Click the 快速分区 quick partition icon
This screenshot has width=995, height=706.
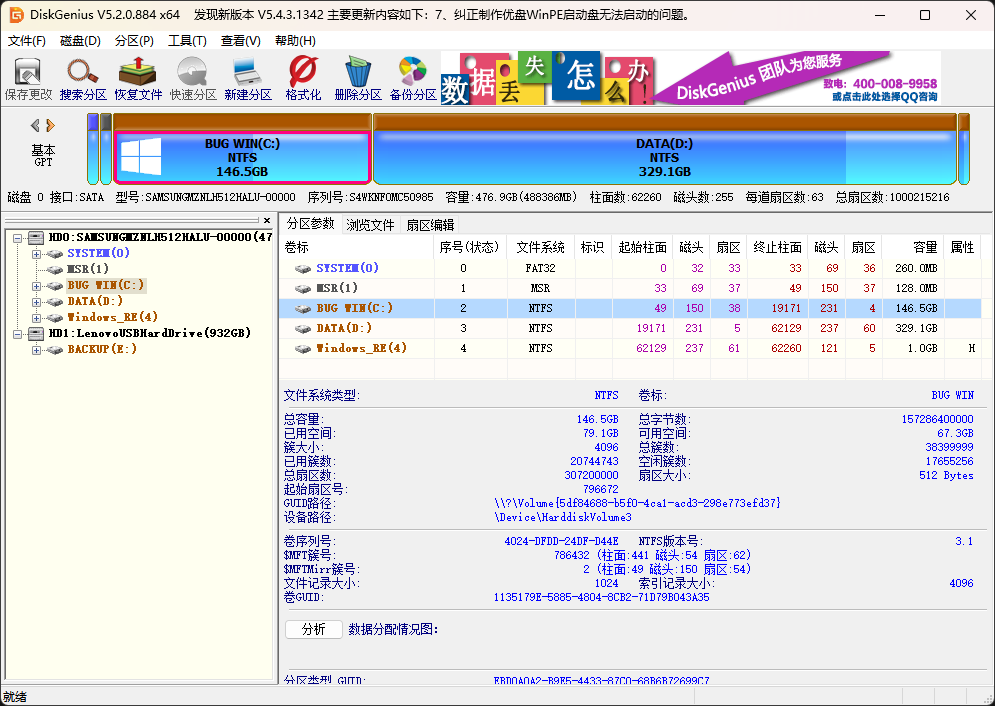[x=193, y=79]
